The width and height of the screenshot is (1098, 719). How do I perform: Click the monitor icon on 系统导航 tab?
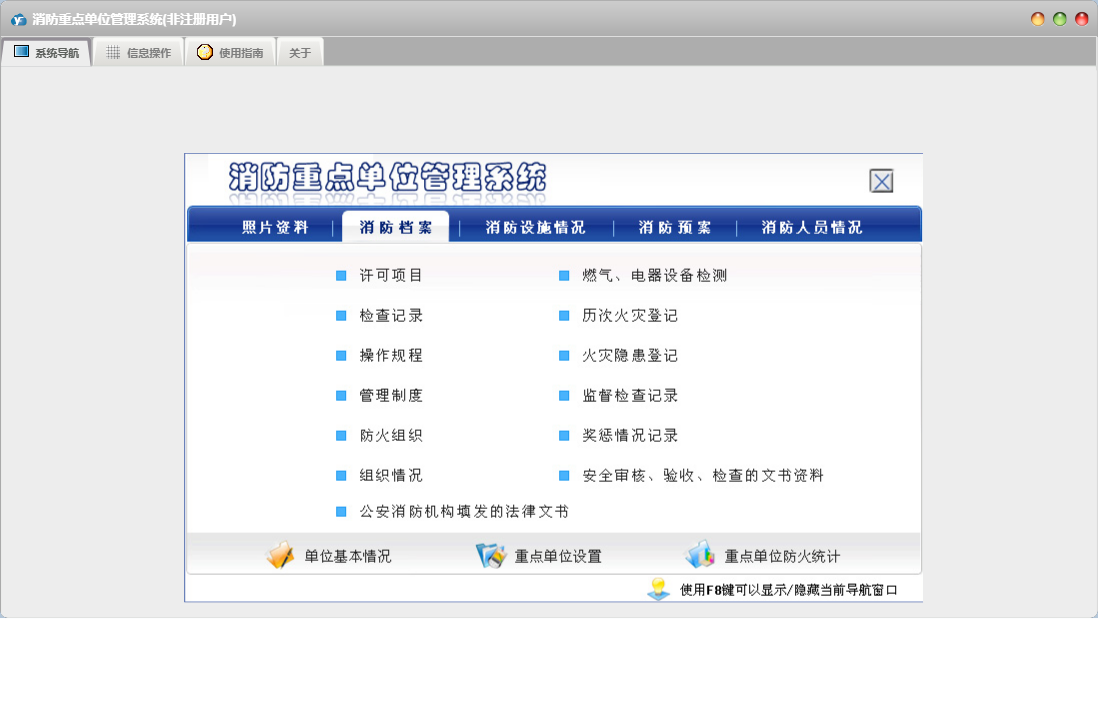(x=22, y=52)
